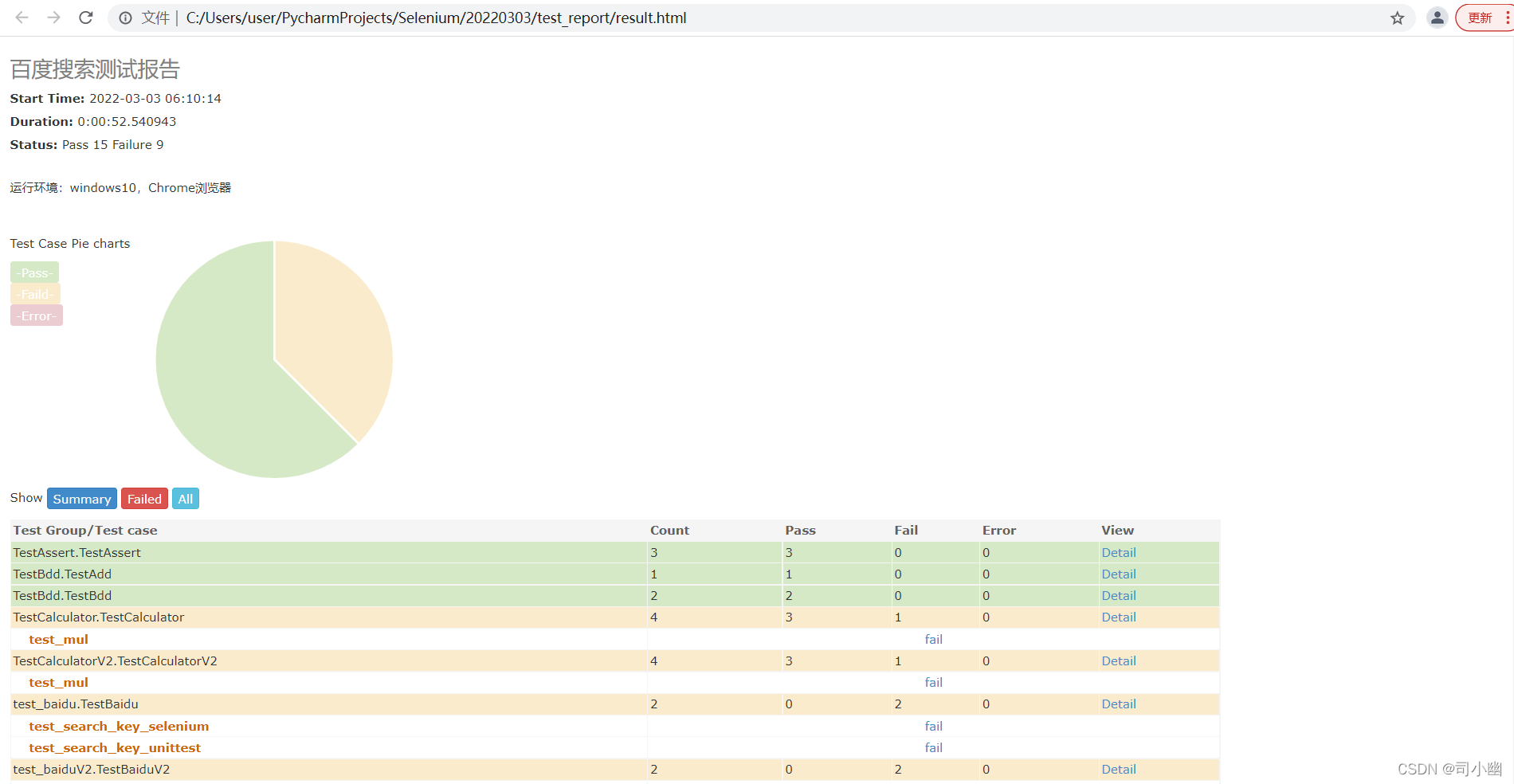Viewport: 1514px width, 784px height.
Task: Select the test_baiduV2.TestBaiduV2 row name
Action: (92, 770)
